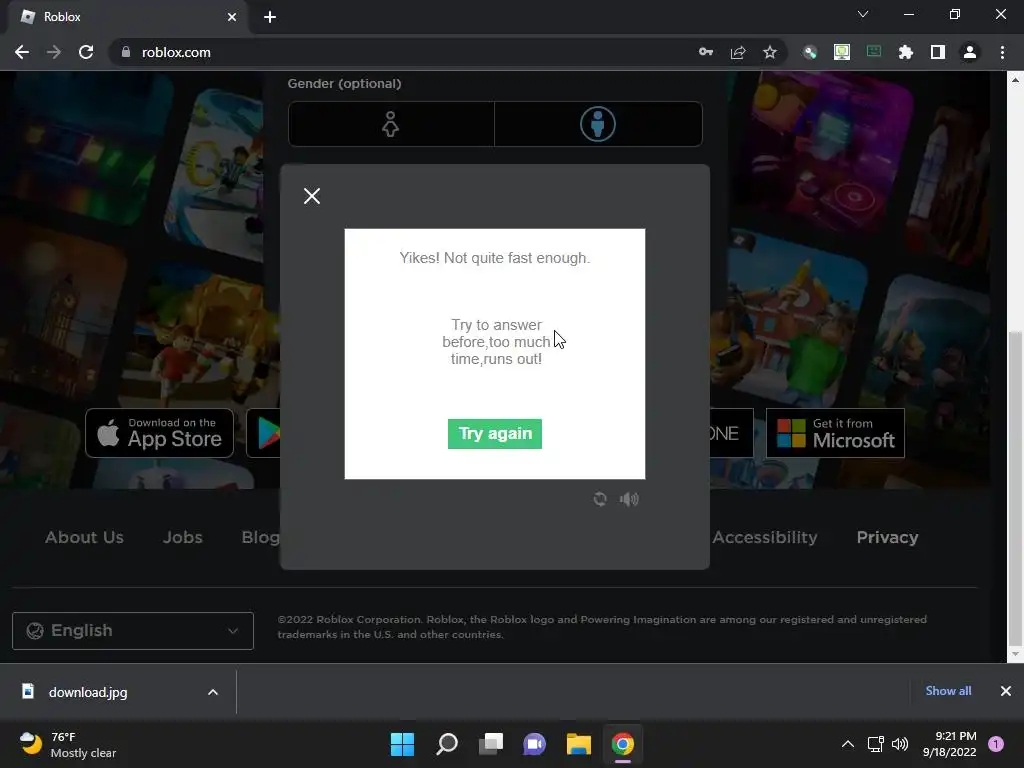Click the scrollbar down arrow
This screenshot has height=768, width=1024.
tap(1015, 654)
